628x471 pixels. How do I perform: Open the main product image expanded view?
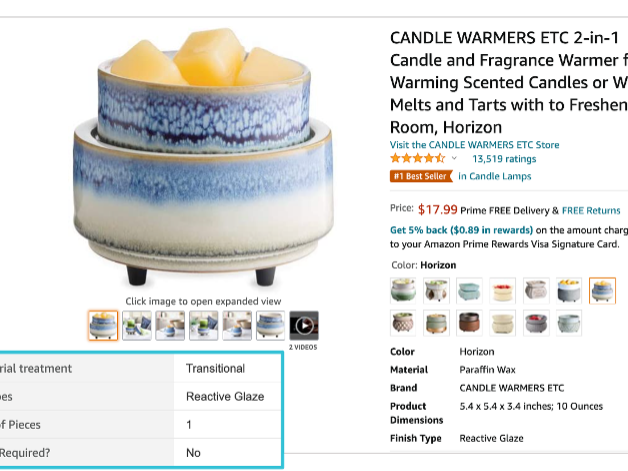tap(203, 156)
